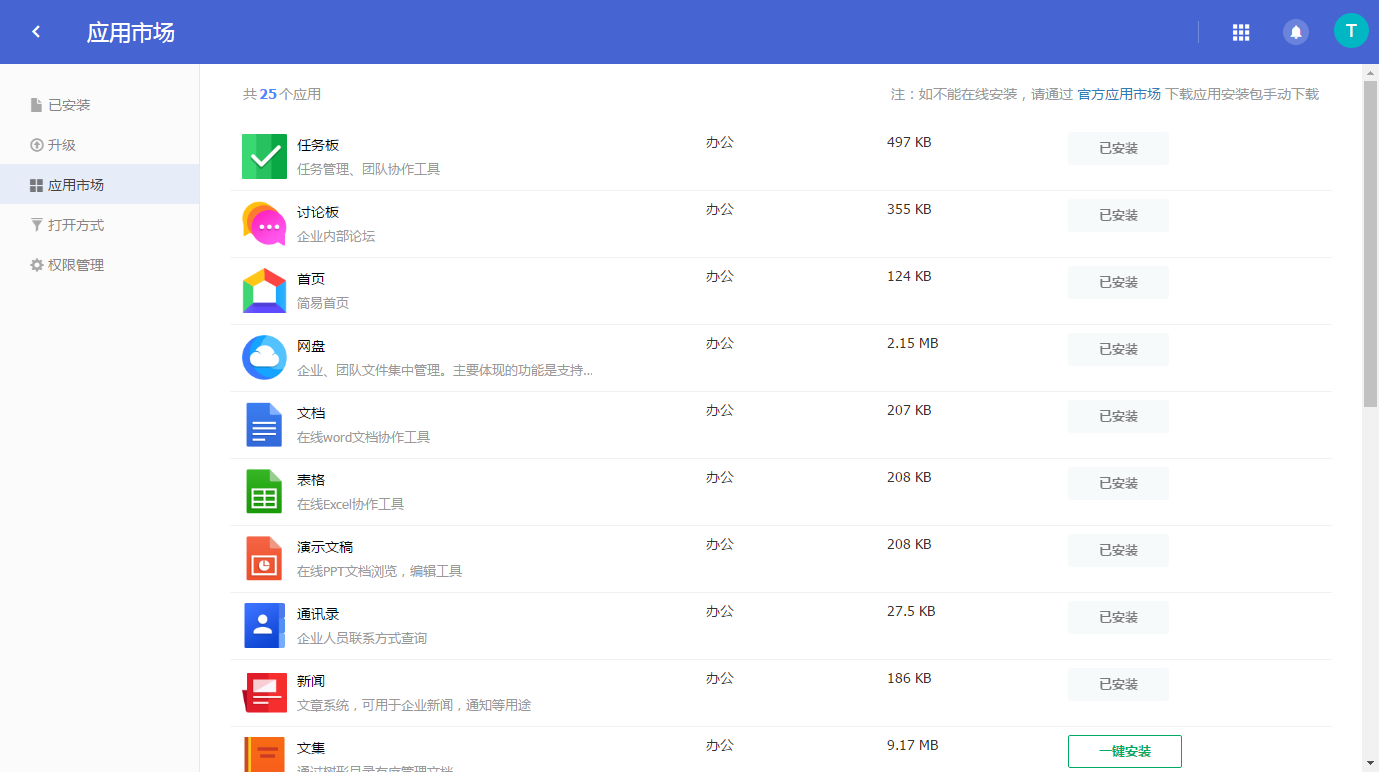Image resolution: width=1379 pixels, height=772 pixels.
Task: Open the user avatar T menu
Action: (x=1351, y=31)
